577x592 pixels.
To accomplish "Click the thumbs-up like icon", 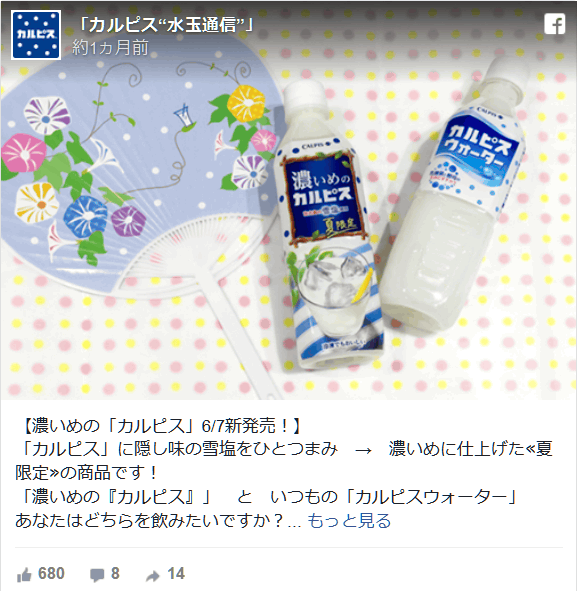I will pyautogui.click(x=24, y=575).
